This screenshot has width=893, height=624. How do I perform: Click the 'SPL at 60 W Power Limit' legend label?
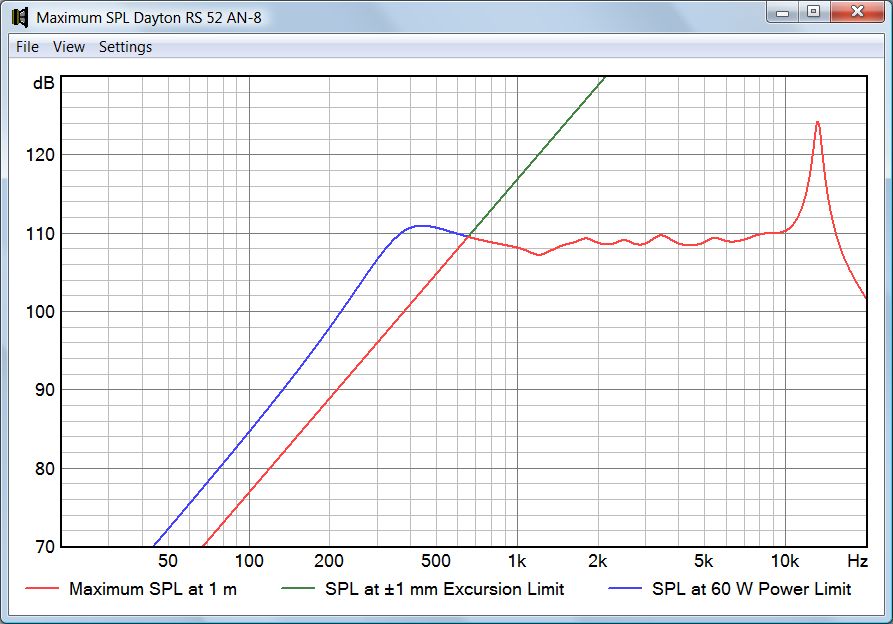coord(752,589)
